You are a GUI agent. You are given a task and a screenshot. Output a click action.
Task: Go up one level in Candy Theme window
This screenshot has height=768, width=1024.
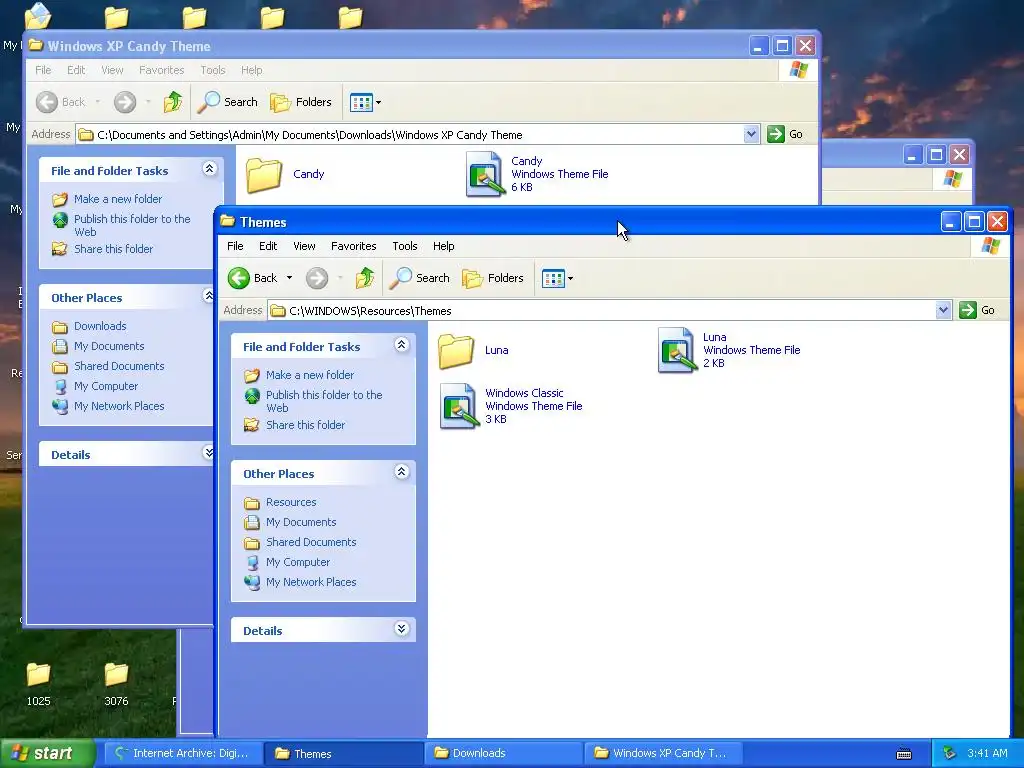tap(173, 102)
